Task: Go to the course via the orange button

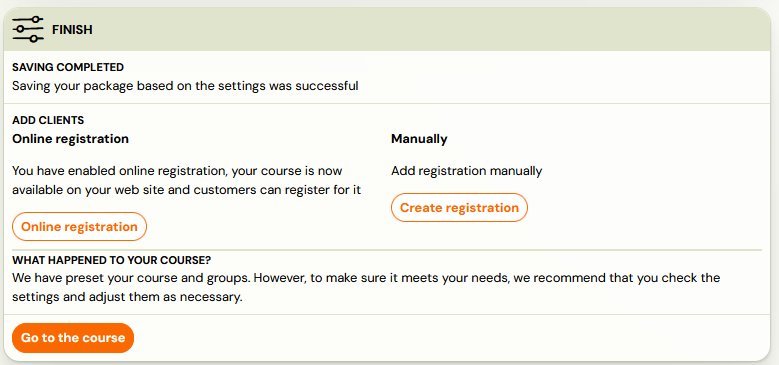Action: [73, 338]
